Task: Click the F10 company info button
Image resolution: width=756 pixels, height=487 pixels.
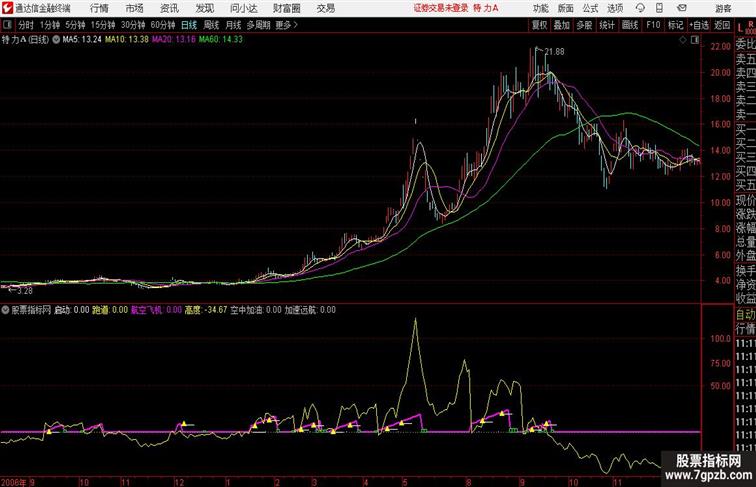Action: (653, 25)
